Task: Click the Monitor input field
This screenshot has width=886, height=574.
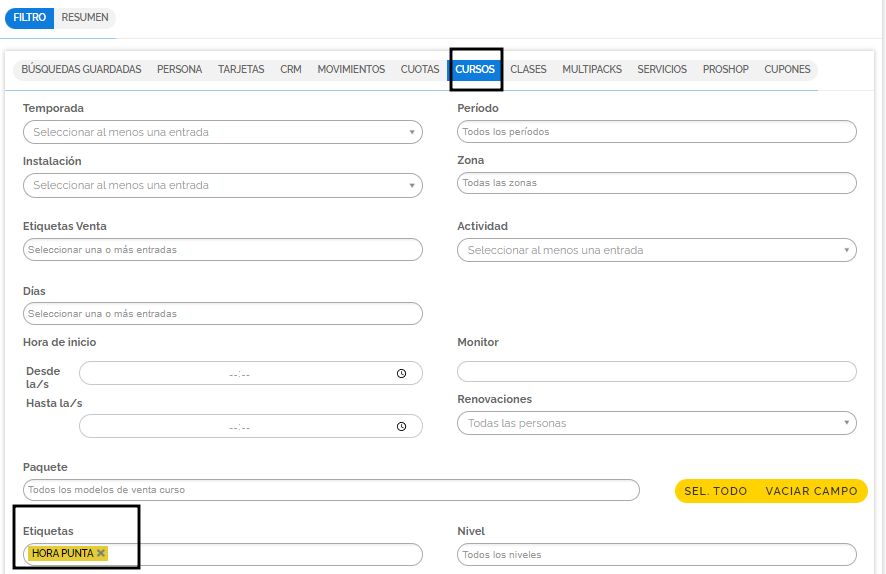Action: tap(657, 372)
